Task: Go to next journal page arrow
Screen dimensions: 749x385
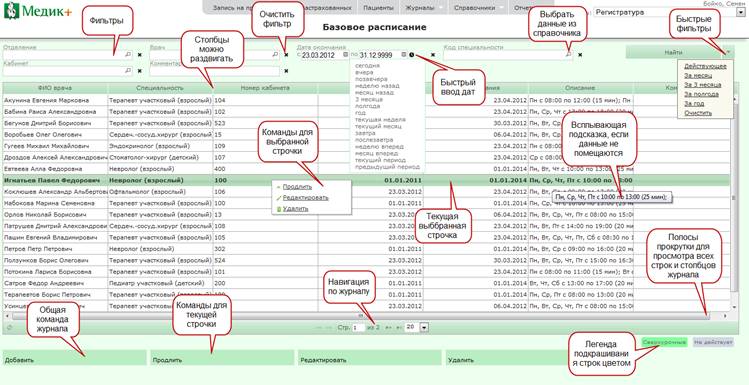Action: [x=388, y=328]
